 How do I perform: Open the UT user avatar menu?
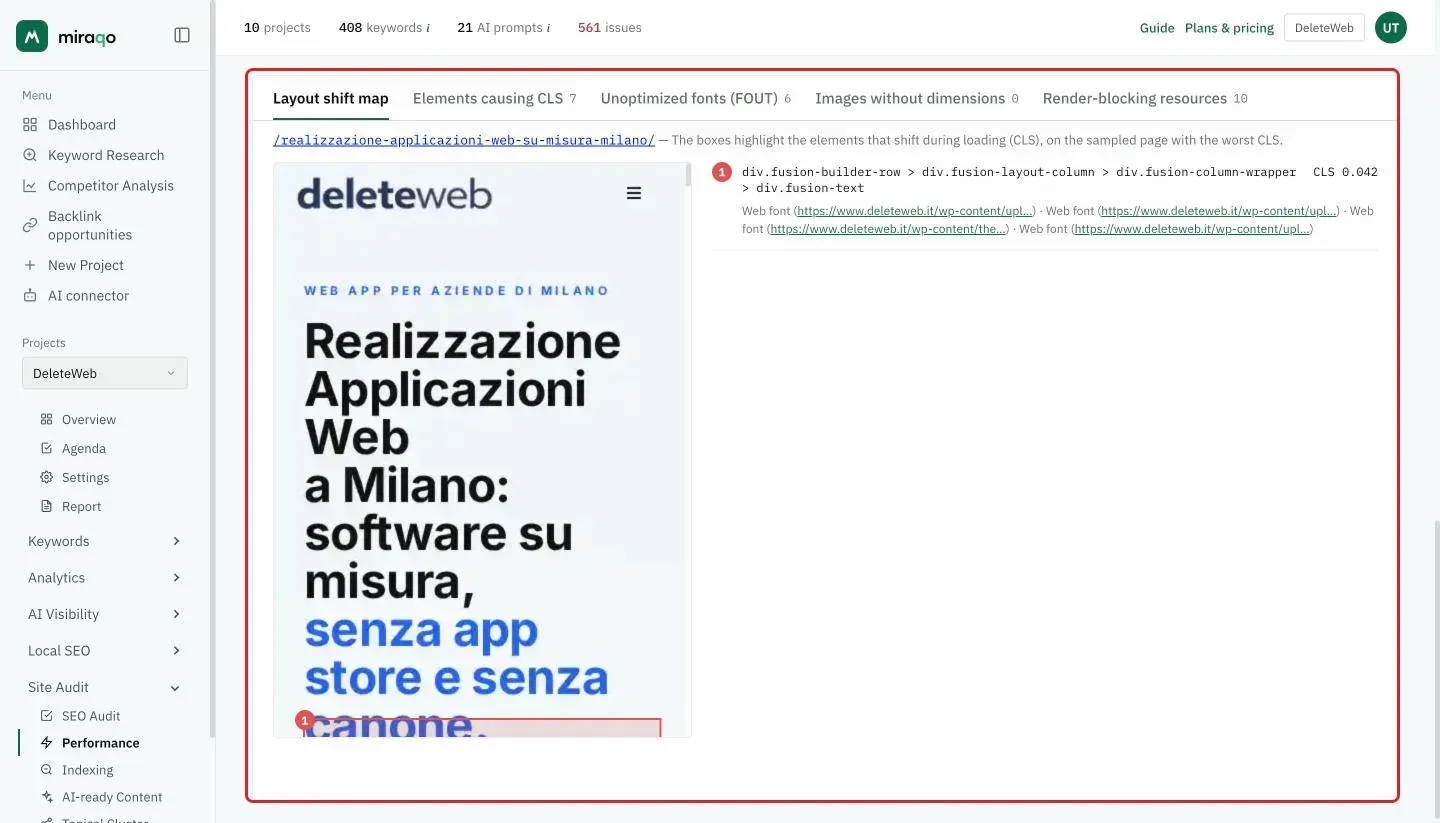(1391, 28)
